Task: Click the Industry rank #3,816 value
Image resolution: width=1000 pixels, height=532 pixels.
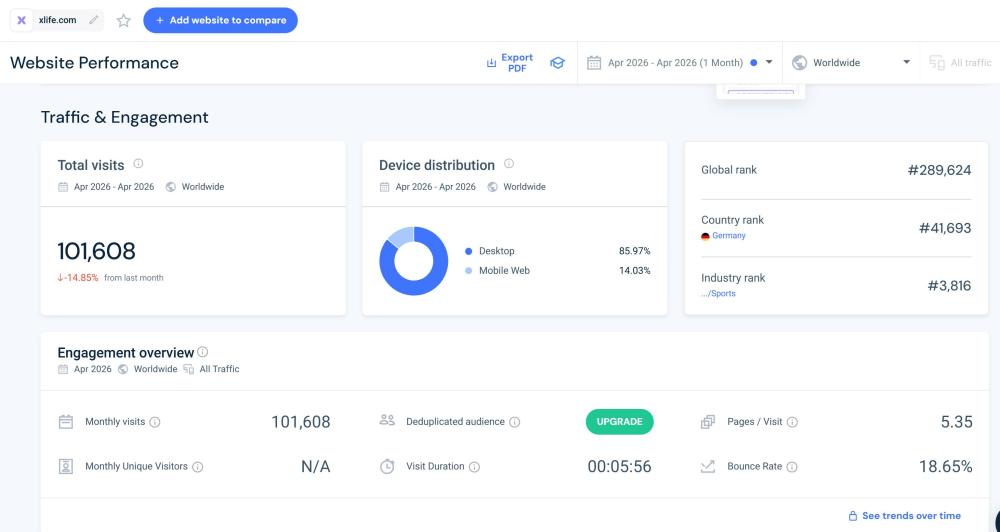Action: [949, 286]
